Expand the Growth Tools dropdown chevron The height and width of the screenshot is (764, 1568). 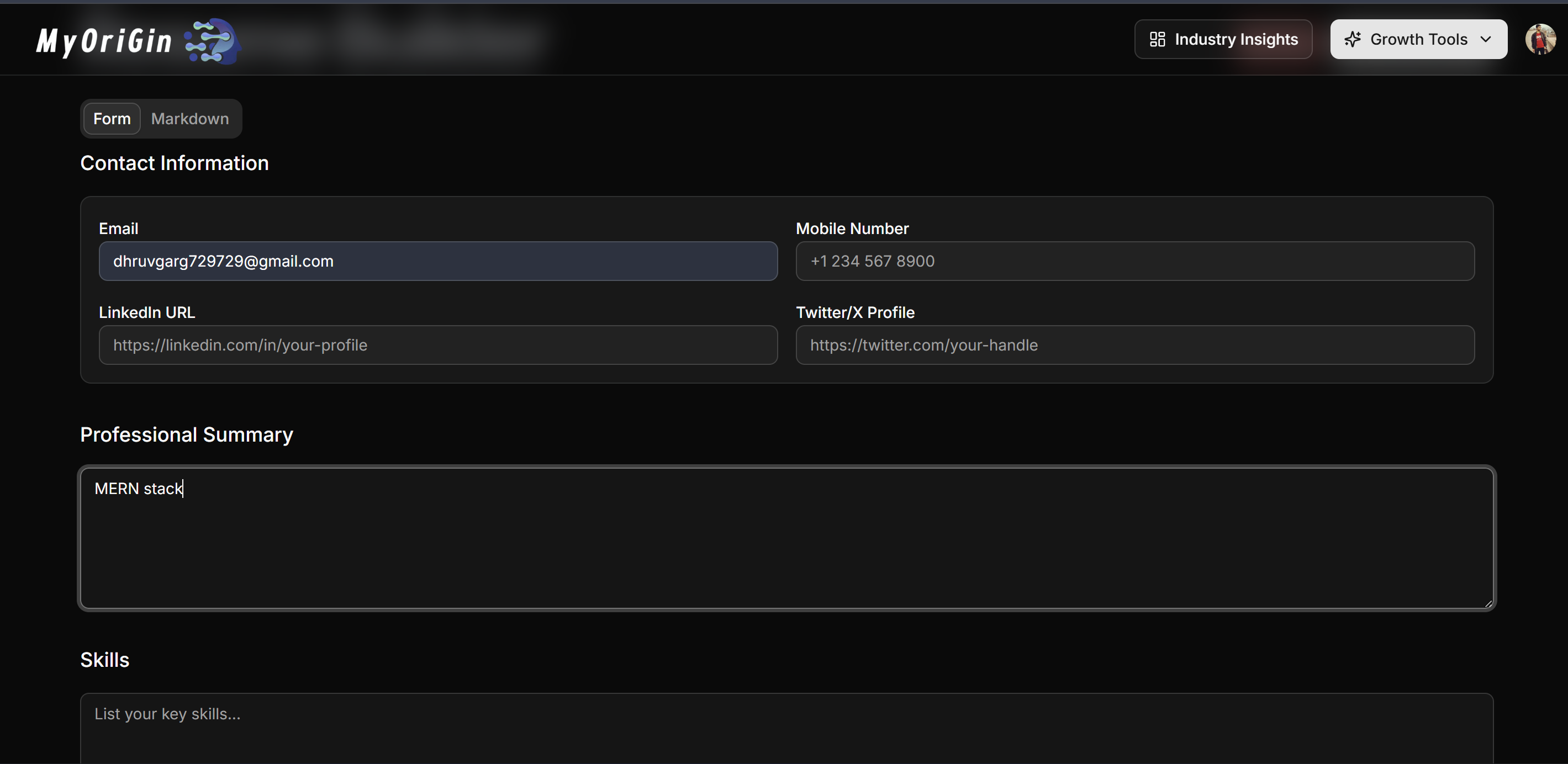pos(1486,40)
